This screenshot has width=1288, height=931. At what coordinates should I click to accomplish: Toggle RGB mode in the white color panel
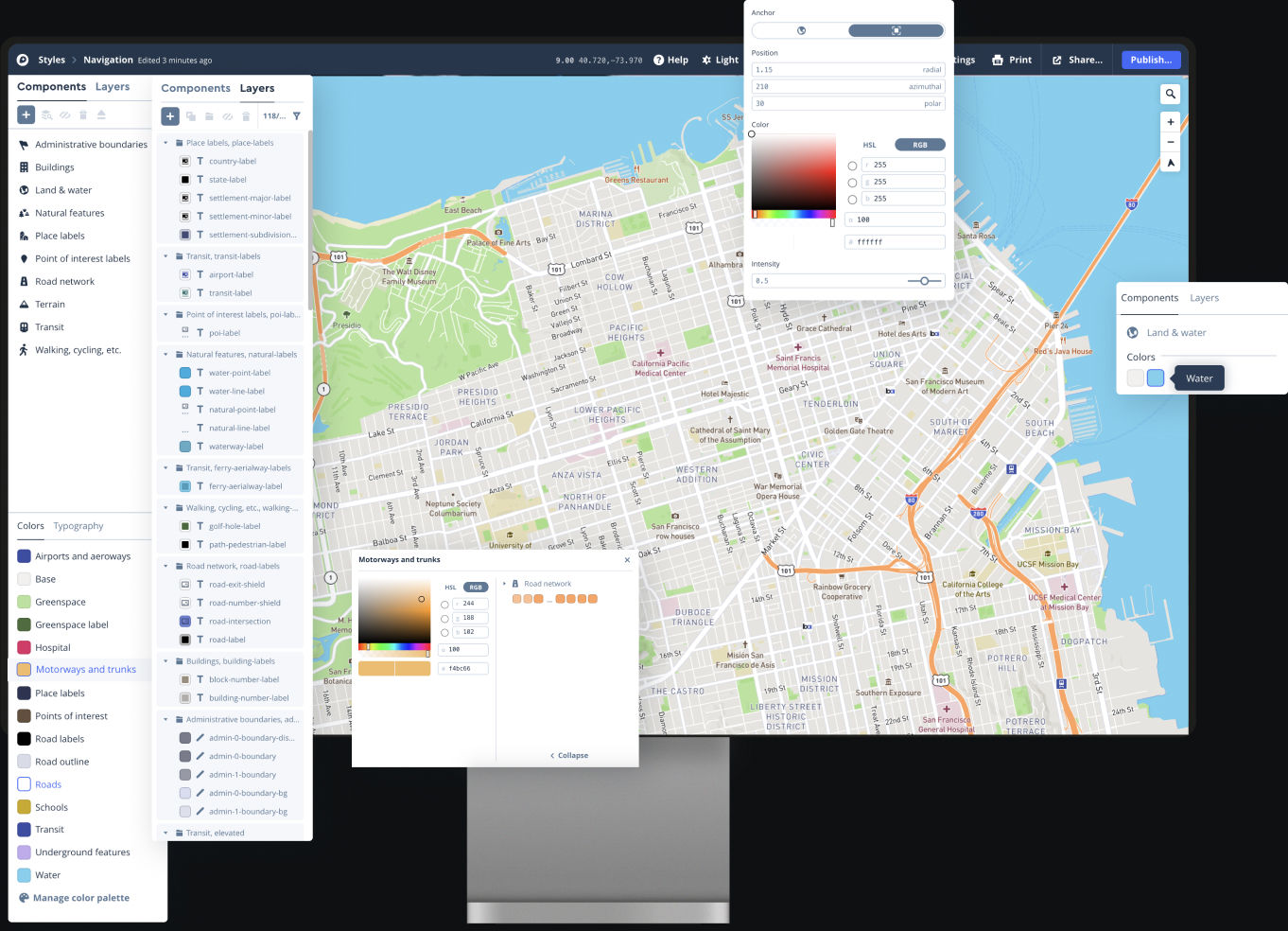(x=918, y=144)
